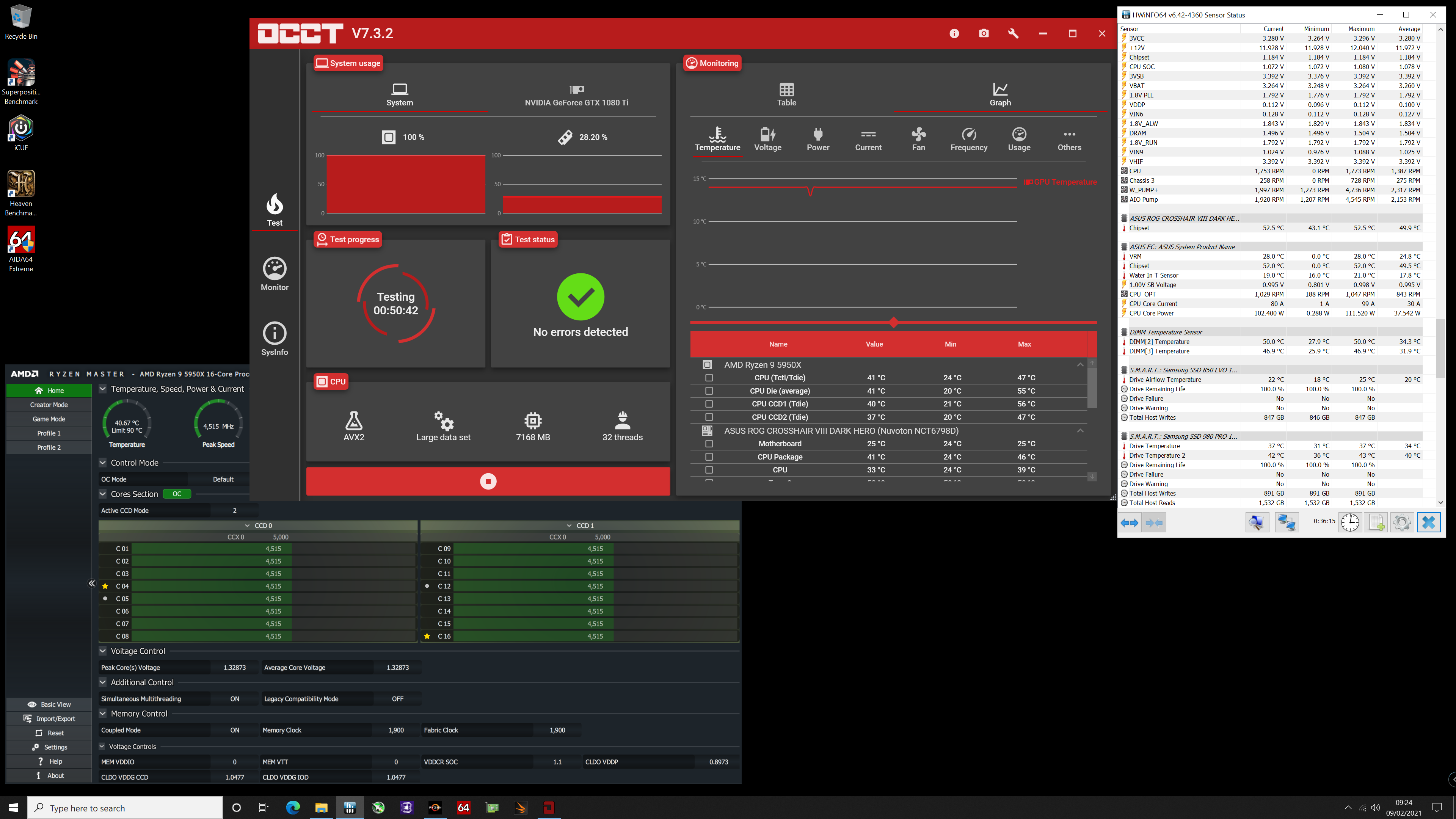Click HWiNFO expand columns arrows icon
Viewport: 1456px width, 819px height.
pyautogui.click(x=1129, y=522)
